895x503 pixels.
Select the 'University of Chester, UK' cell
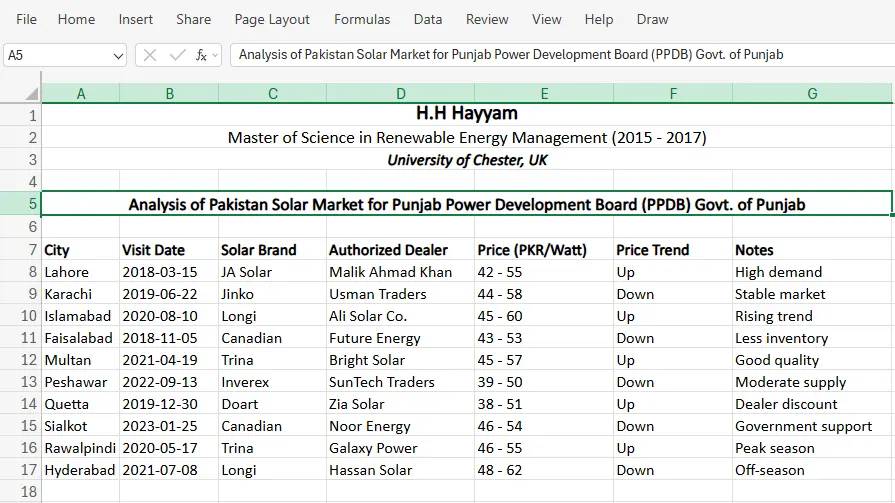(467, 160)
